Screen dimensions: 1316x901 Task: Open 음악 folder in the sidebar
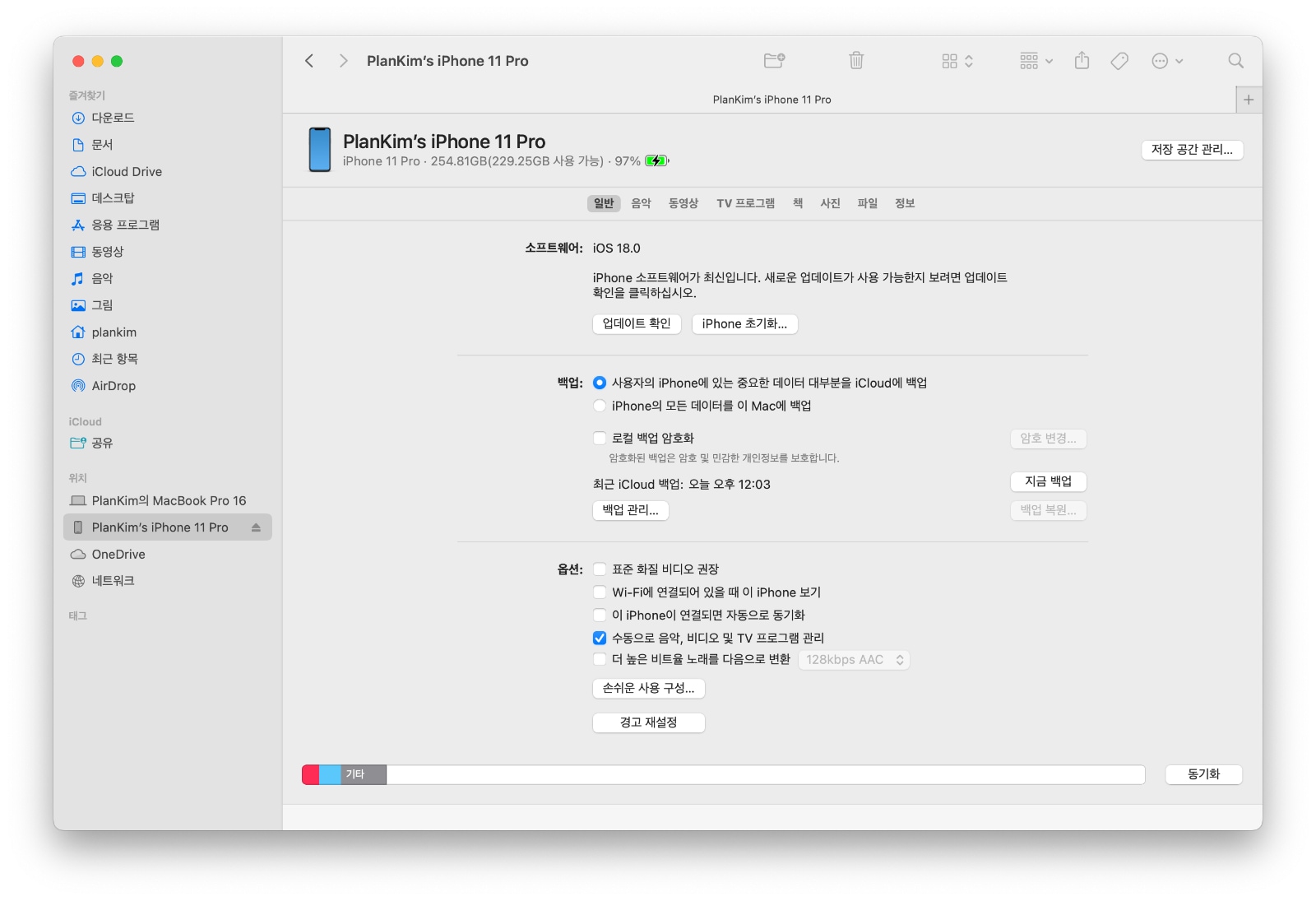102,279
